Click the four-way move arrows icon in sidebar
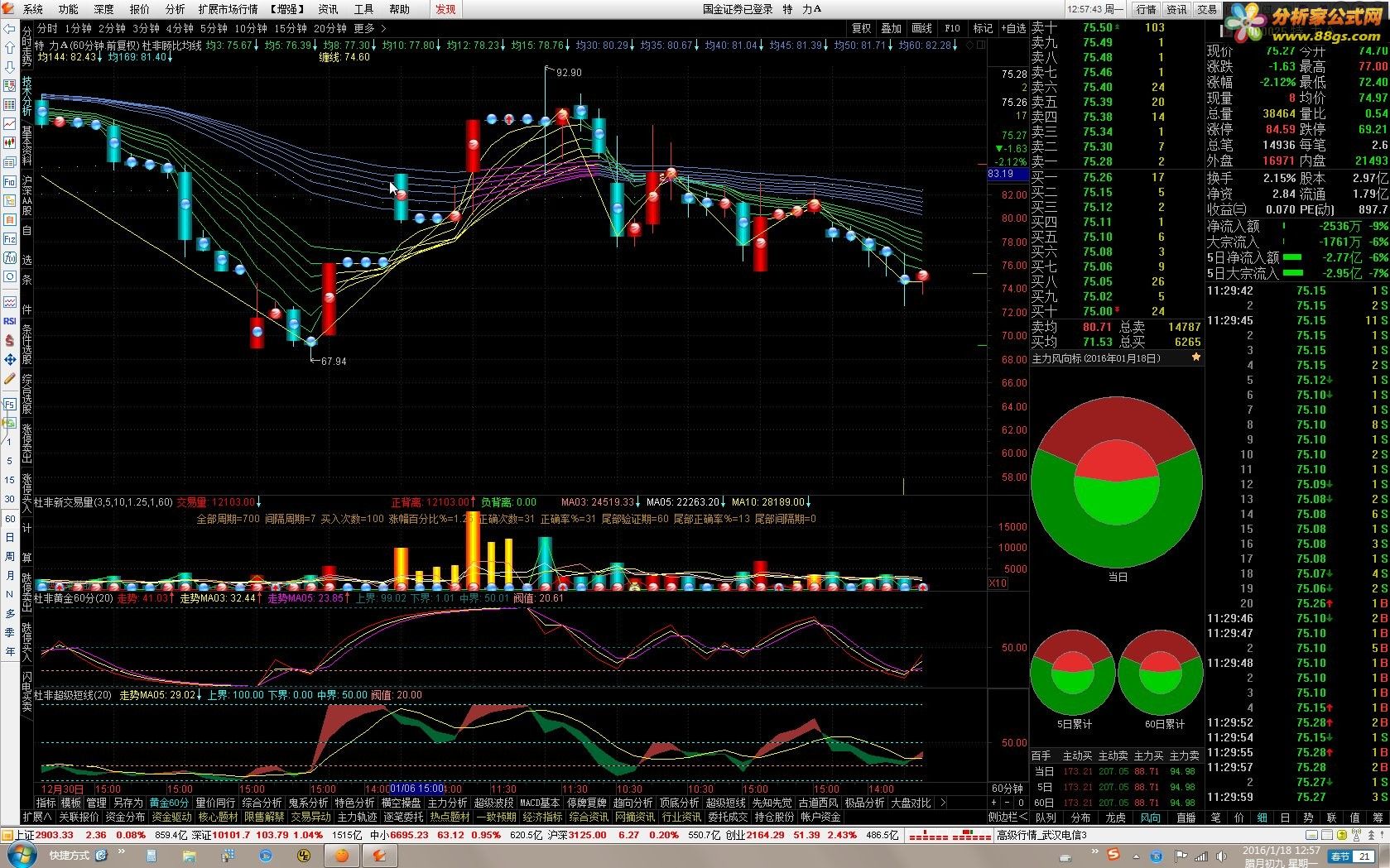This screenshot has width=1390, height=868. pyautogui.click(x=9, y=359)
